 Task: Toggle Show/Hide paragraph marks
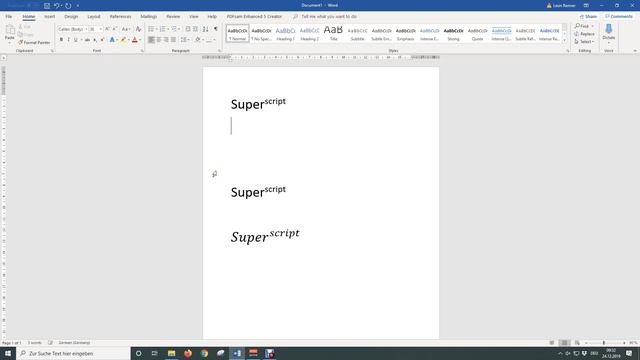(x=216, y=29)
